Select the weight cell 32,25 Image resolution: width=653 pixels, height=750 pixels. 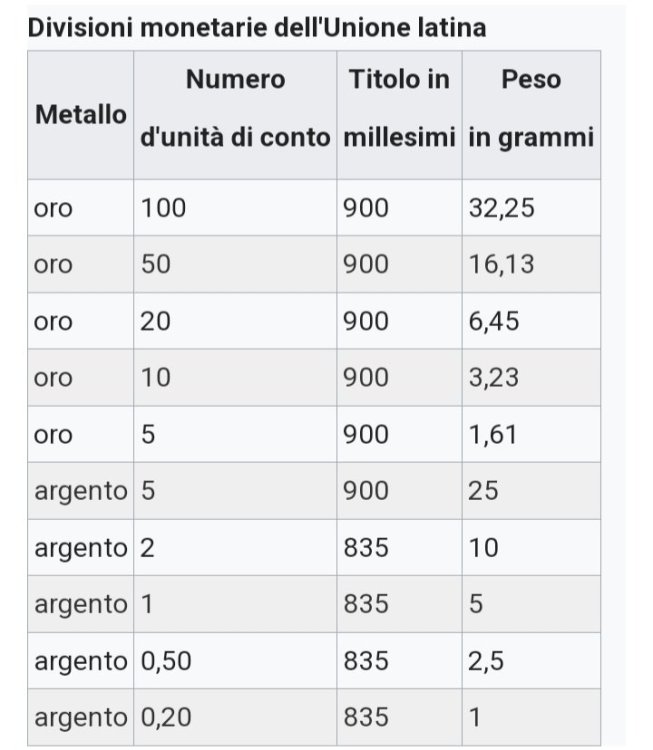point(501,208)
